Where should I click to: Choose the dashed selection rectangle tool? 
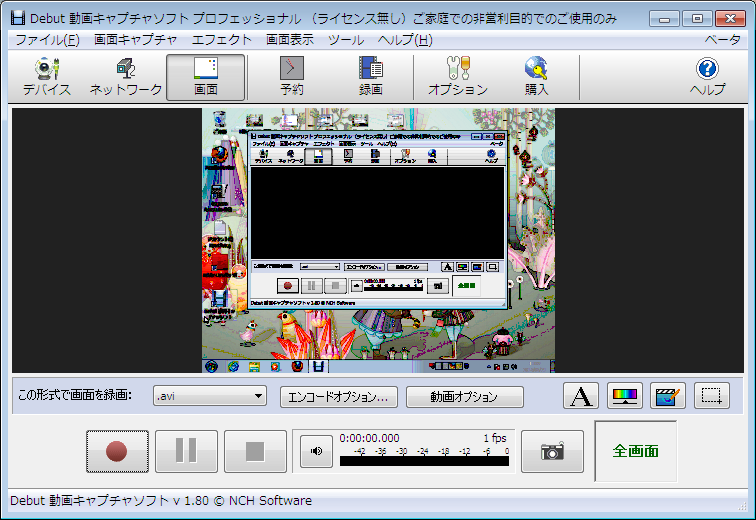712,396
